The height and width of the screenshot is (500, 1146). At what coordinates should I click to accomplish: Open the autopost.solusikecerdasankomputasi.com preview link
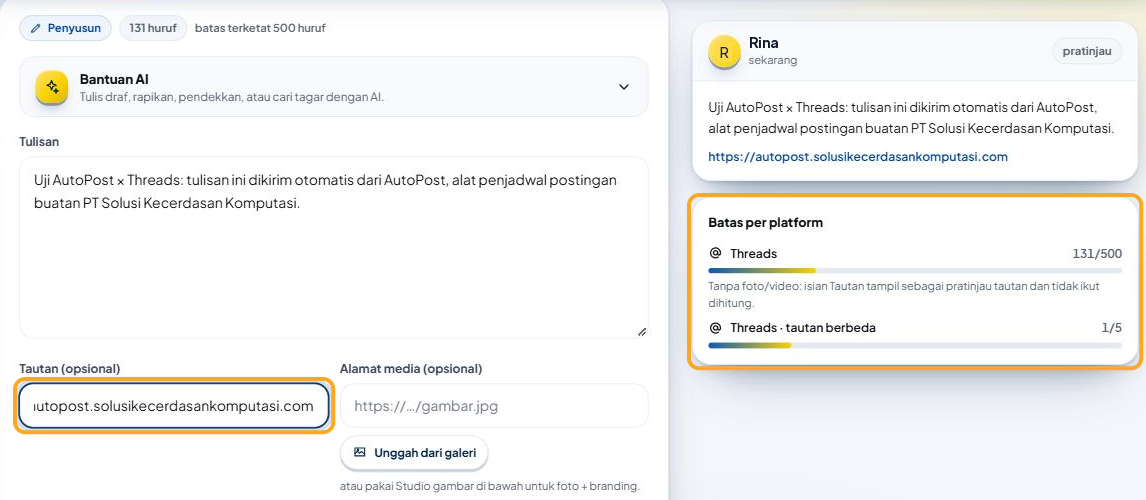point(857,156)
